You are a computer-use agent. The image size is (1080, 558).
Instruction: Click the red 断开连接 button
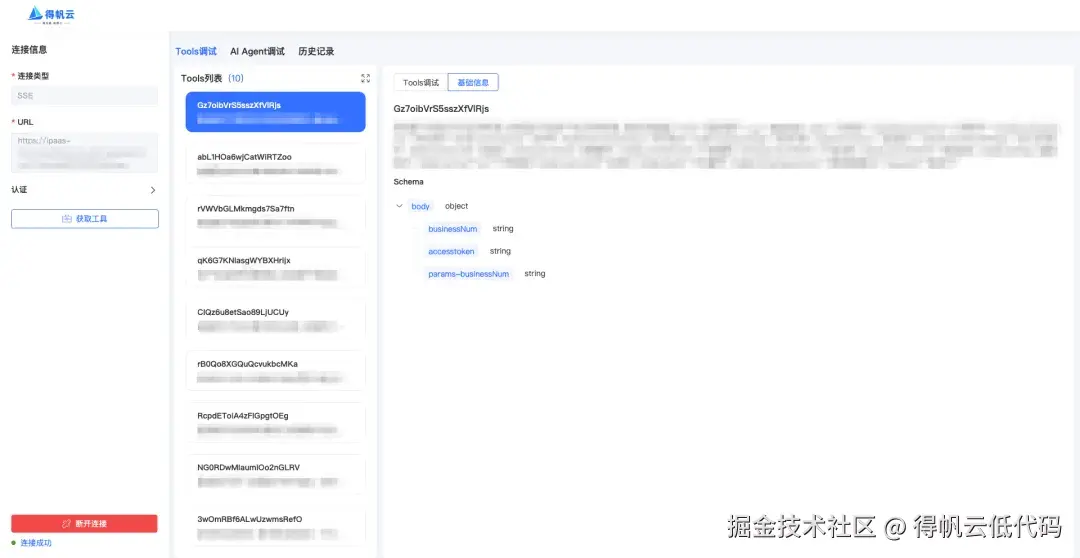coord(84,524)
